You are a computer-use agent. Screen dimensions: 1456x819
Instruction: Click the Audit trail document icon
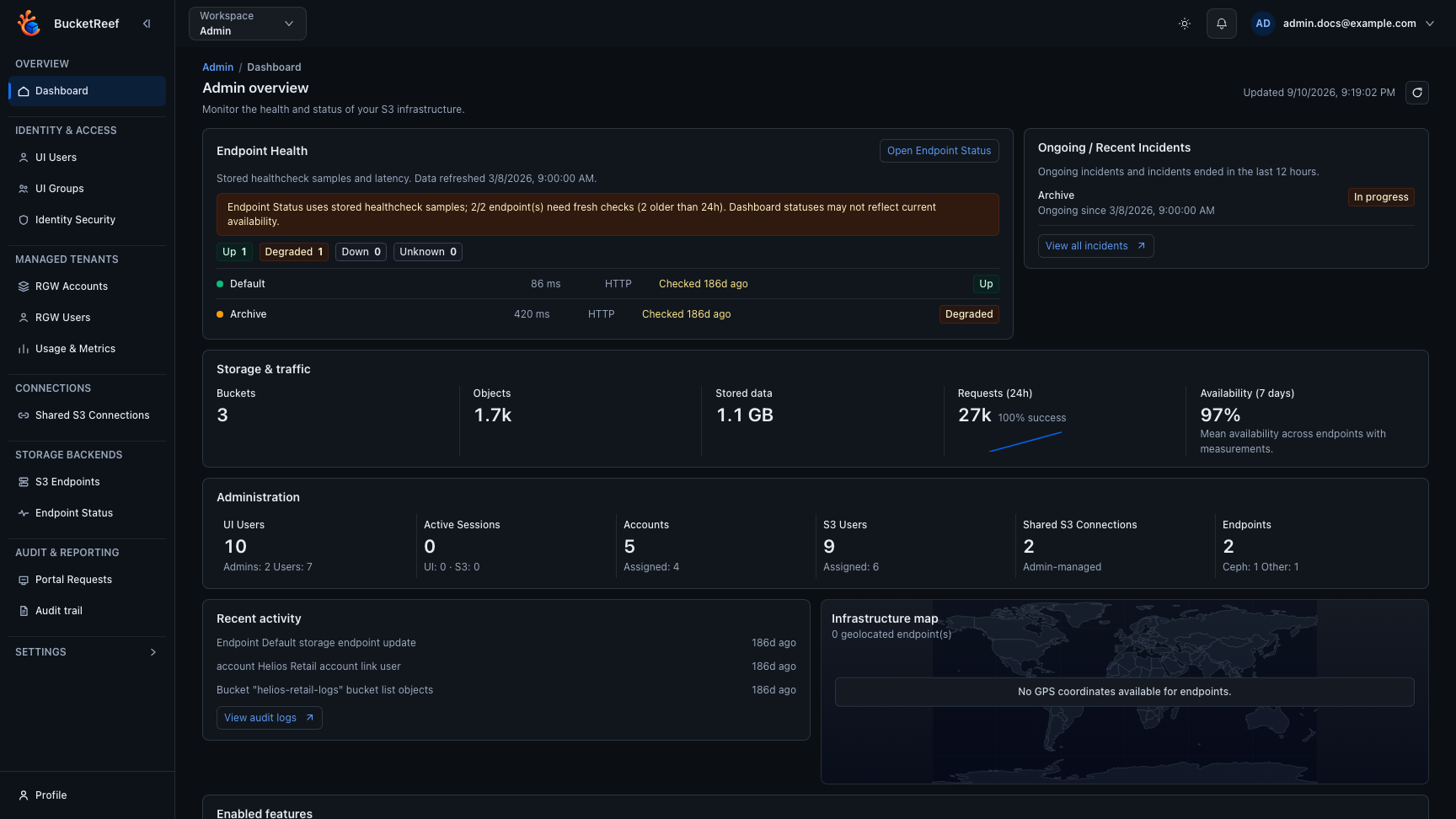tap(24, 611)
